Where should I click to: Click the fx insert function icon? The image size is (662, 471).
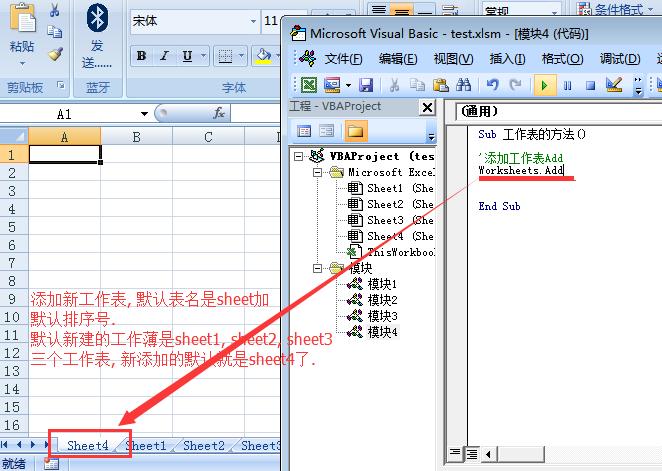(219, 113)
